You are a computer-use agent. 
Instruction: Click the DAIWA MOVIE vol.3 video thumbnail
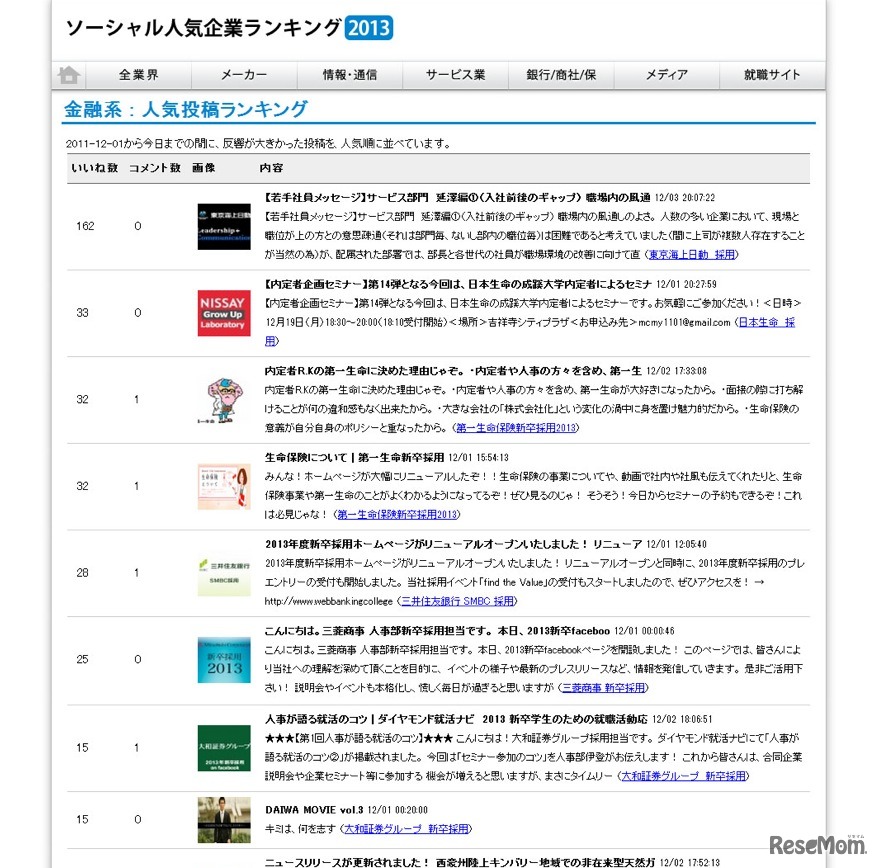point(224,820)
